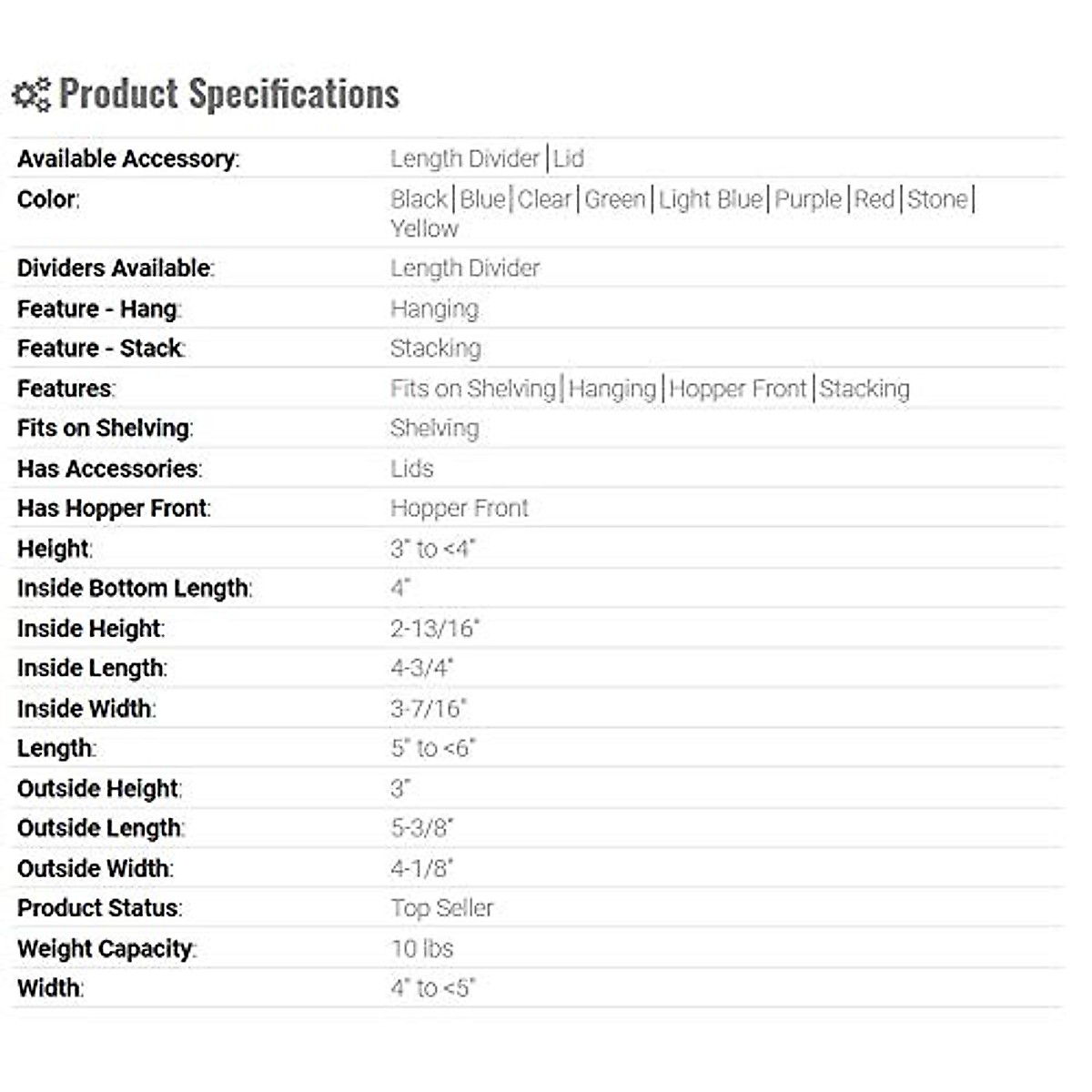Image resolution: width=1092 pixels, height=1092 pixels.
Task: Click the Outside Length value 5-3/8"
Action: (x=421, y=828)
